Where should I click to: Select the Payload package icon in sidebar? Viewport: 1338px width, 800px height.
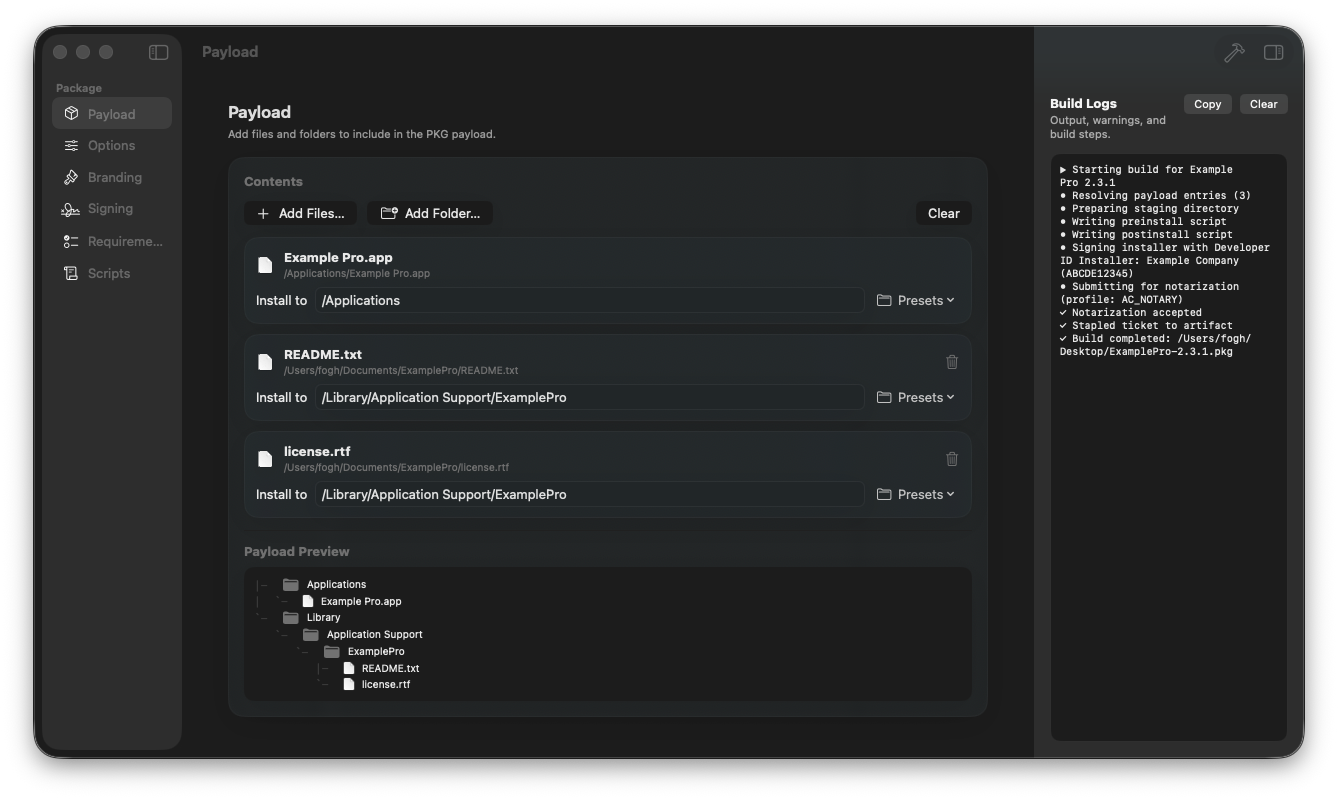coord(70,113)
